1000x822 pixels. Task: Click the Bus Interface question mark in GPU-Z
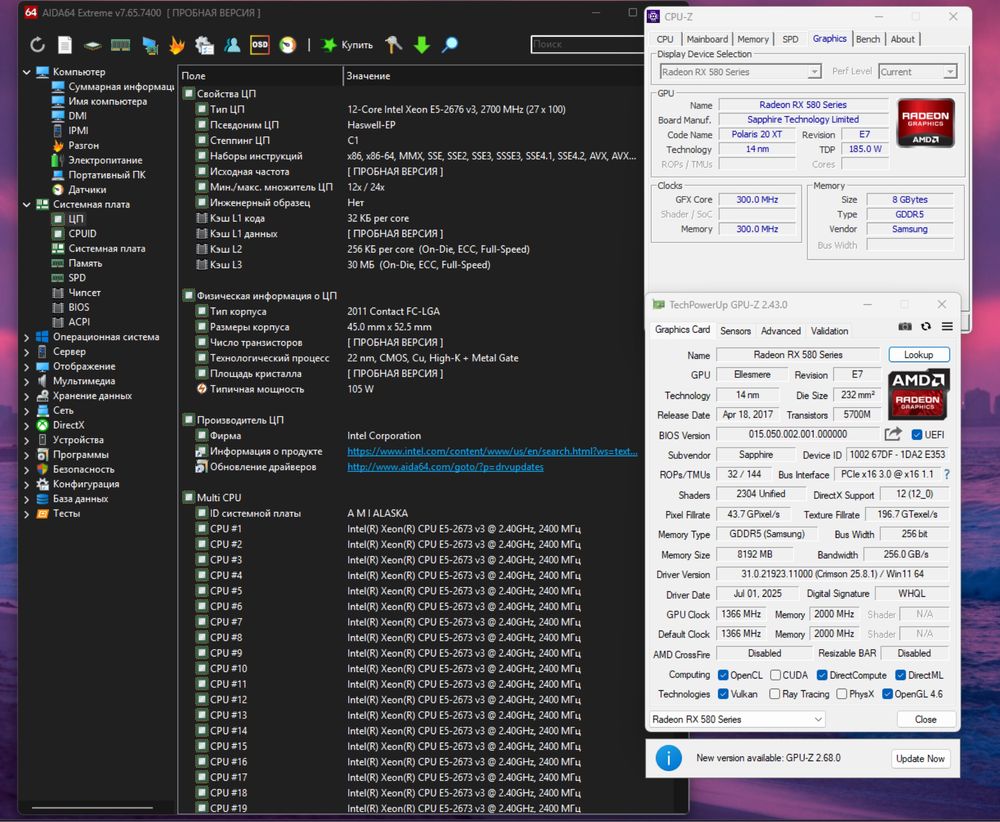click(946, 474)
